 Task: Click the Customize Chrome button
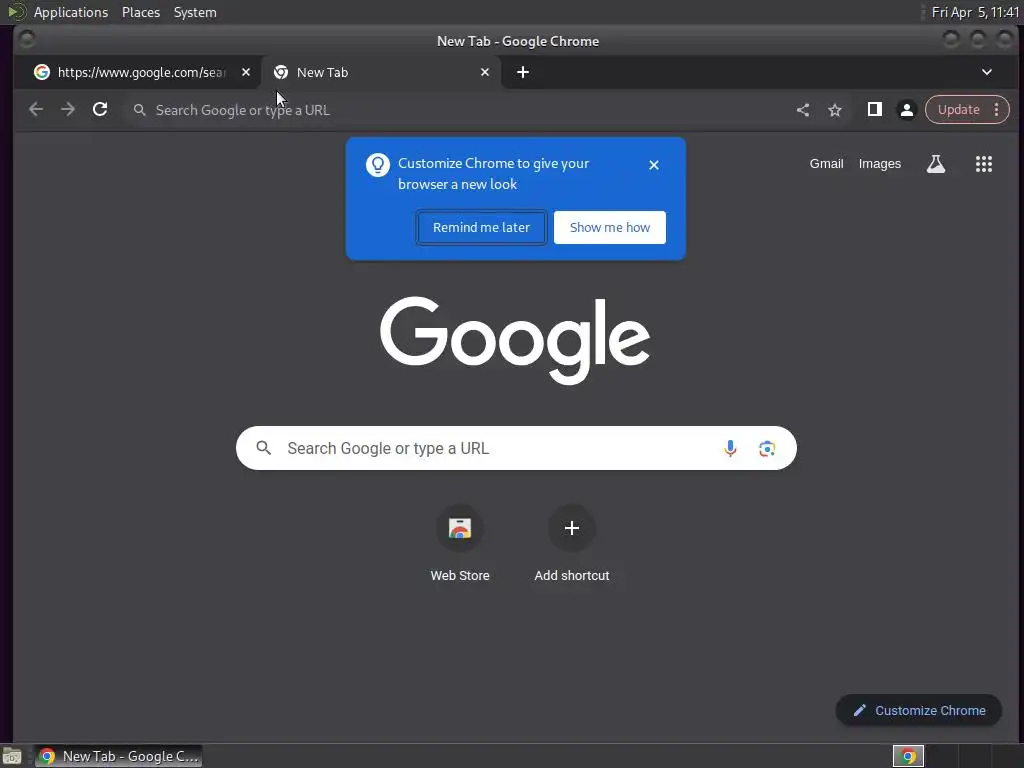click(919, 711)
